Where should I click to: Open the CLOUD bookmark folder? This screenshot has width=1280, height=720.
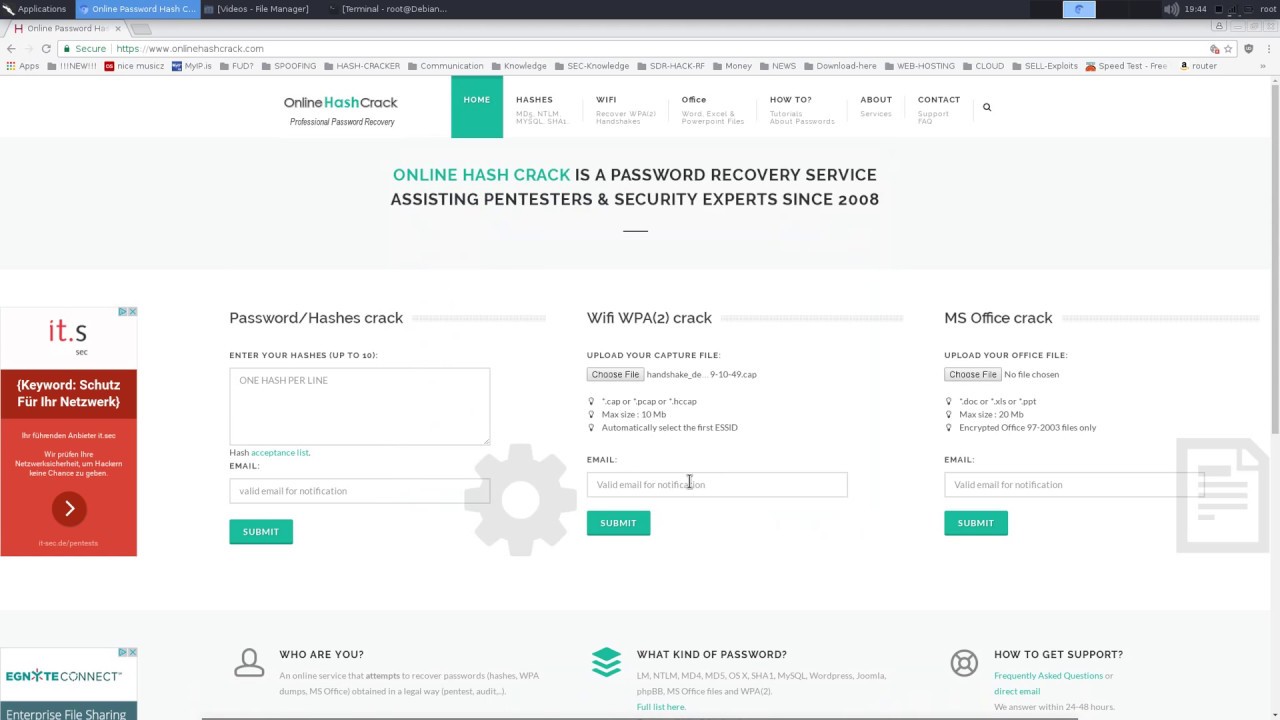click(x=983, y=66)
